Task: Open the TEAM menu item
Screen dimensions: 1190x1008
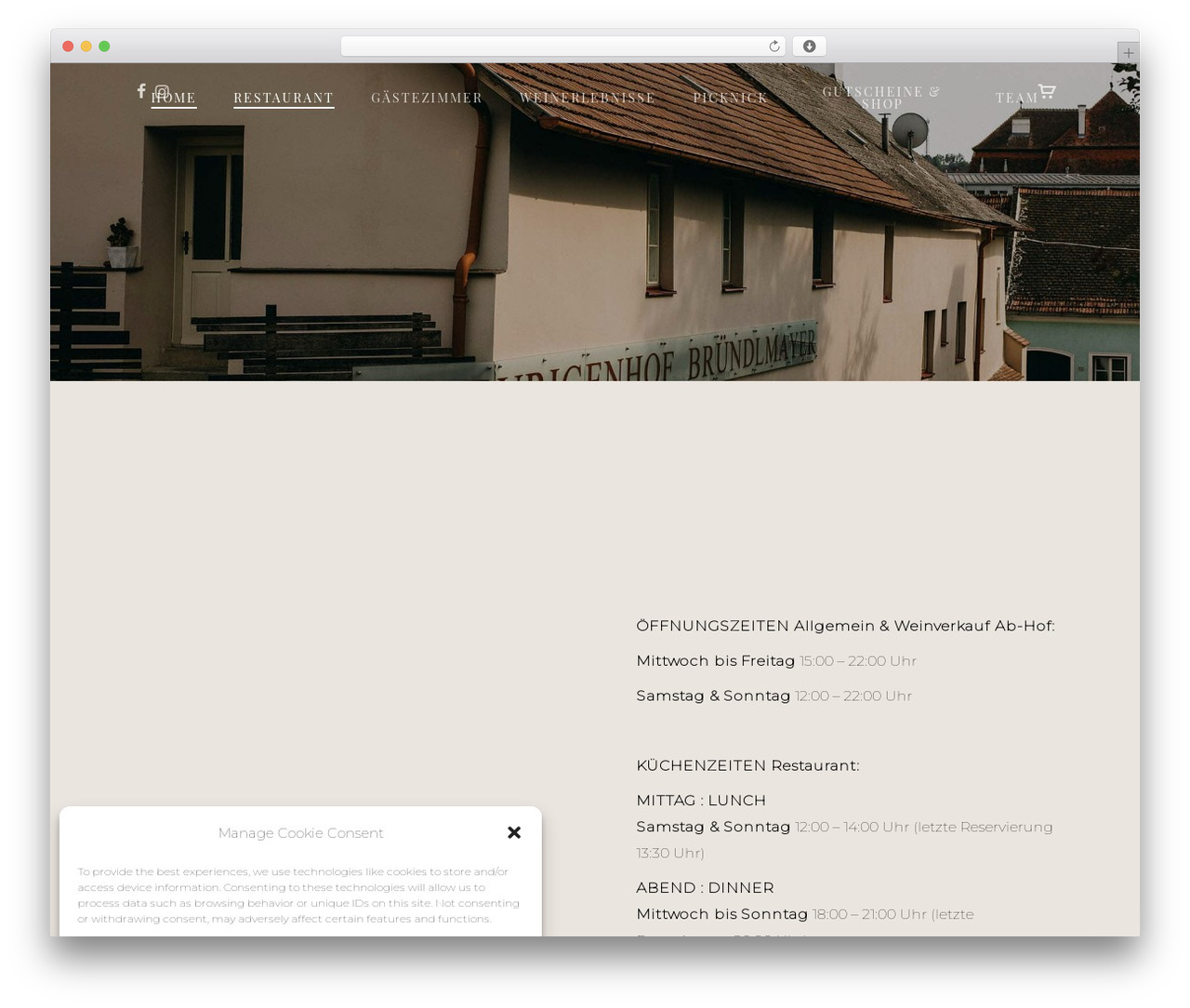Action: [1017, 98]
